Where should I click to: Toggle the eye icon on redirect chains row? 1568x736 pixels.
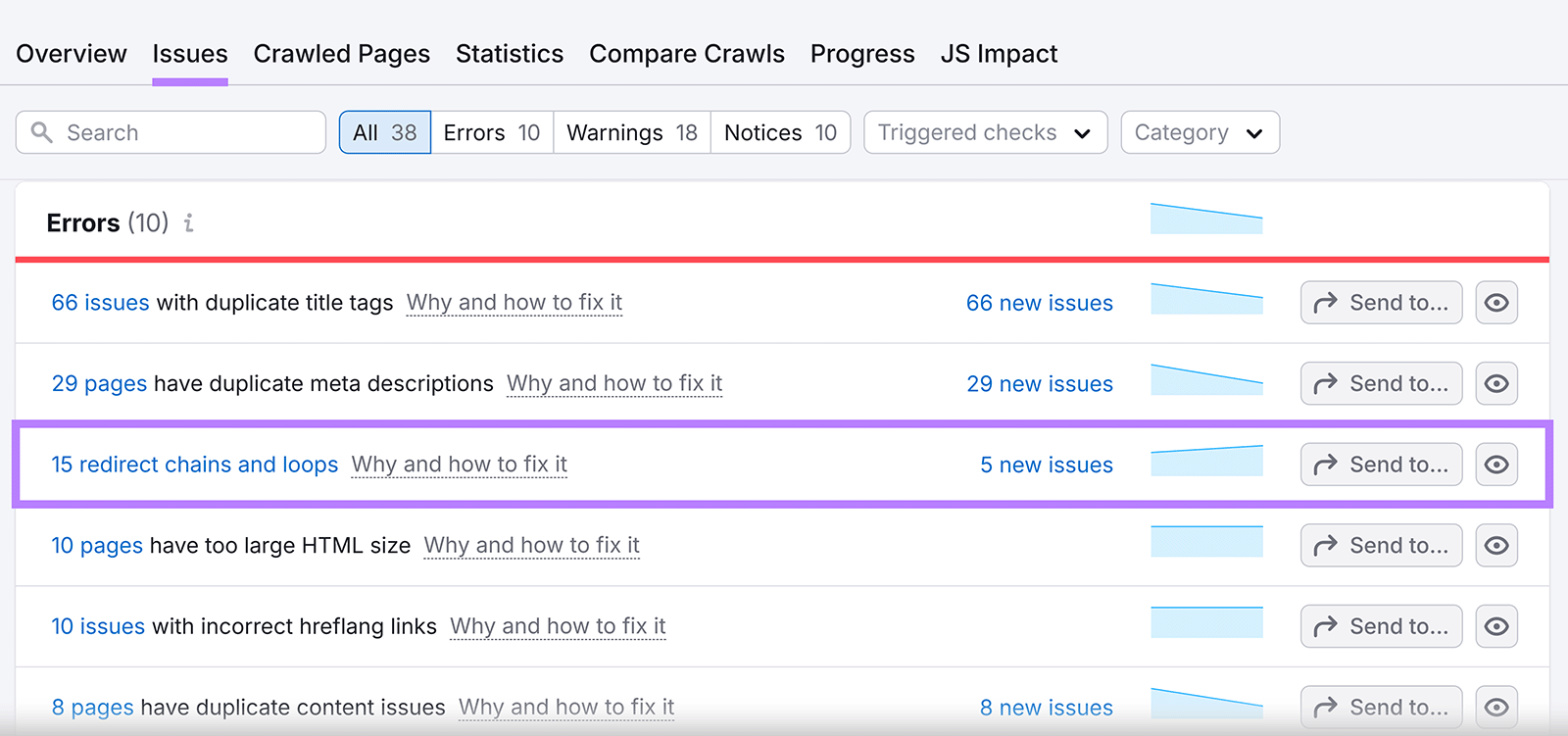point(1496,465)
